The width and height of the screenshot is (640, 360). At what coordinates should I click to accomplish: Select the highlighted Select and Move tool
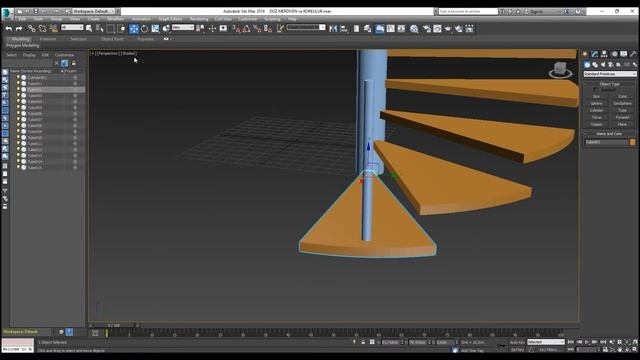(133, 29)
